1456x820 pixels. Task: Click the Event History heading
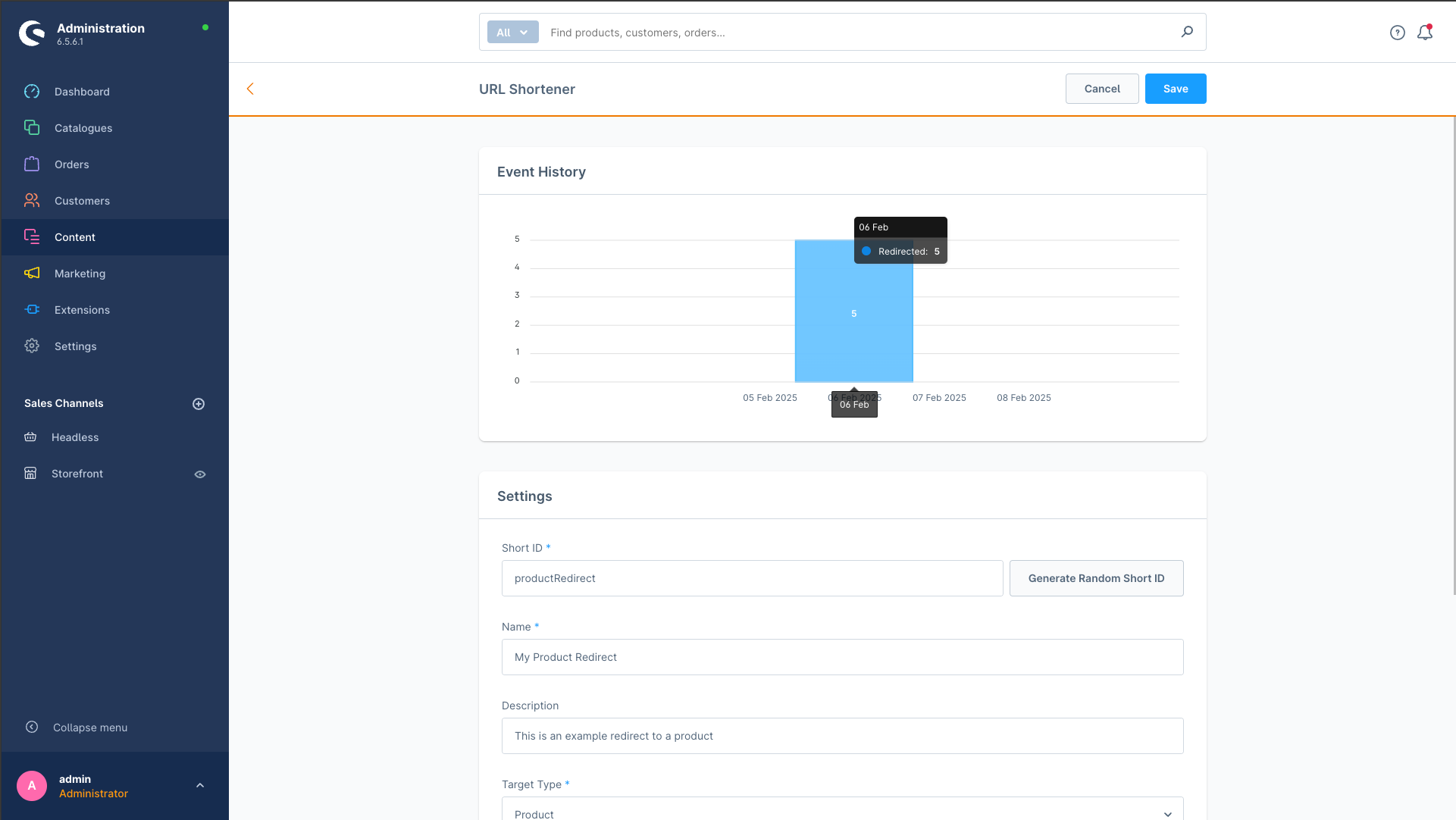point(541,172)
